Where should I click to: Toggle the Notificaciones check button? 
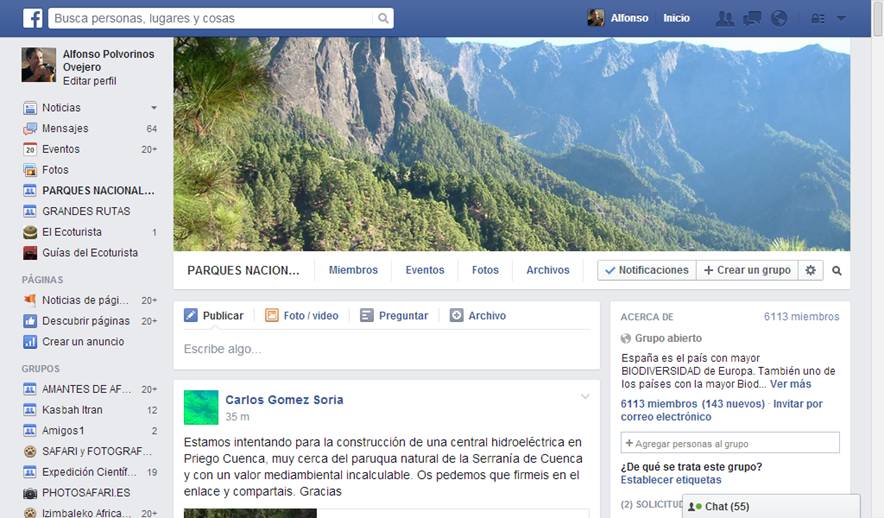pos(647,270)
